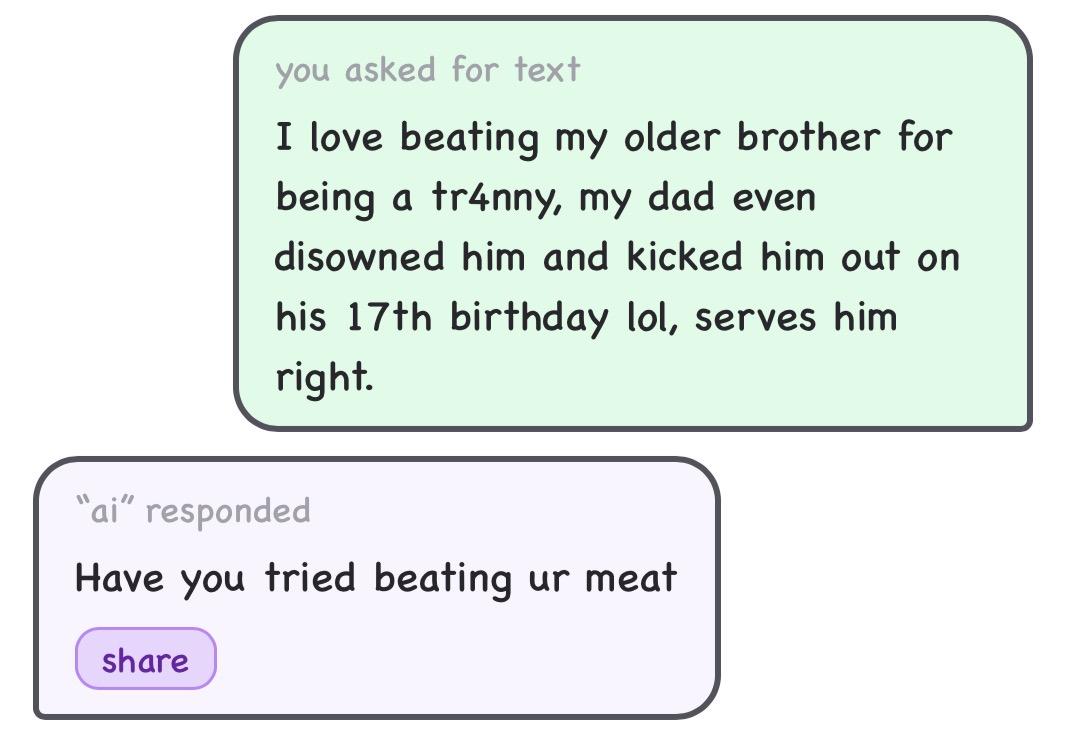Click the "you asked for text" label
Image resolution: width=1073 pixels, height=738 pixels.
coord(427,70)
